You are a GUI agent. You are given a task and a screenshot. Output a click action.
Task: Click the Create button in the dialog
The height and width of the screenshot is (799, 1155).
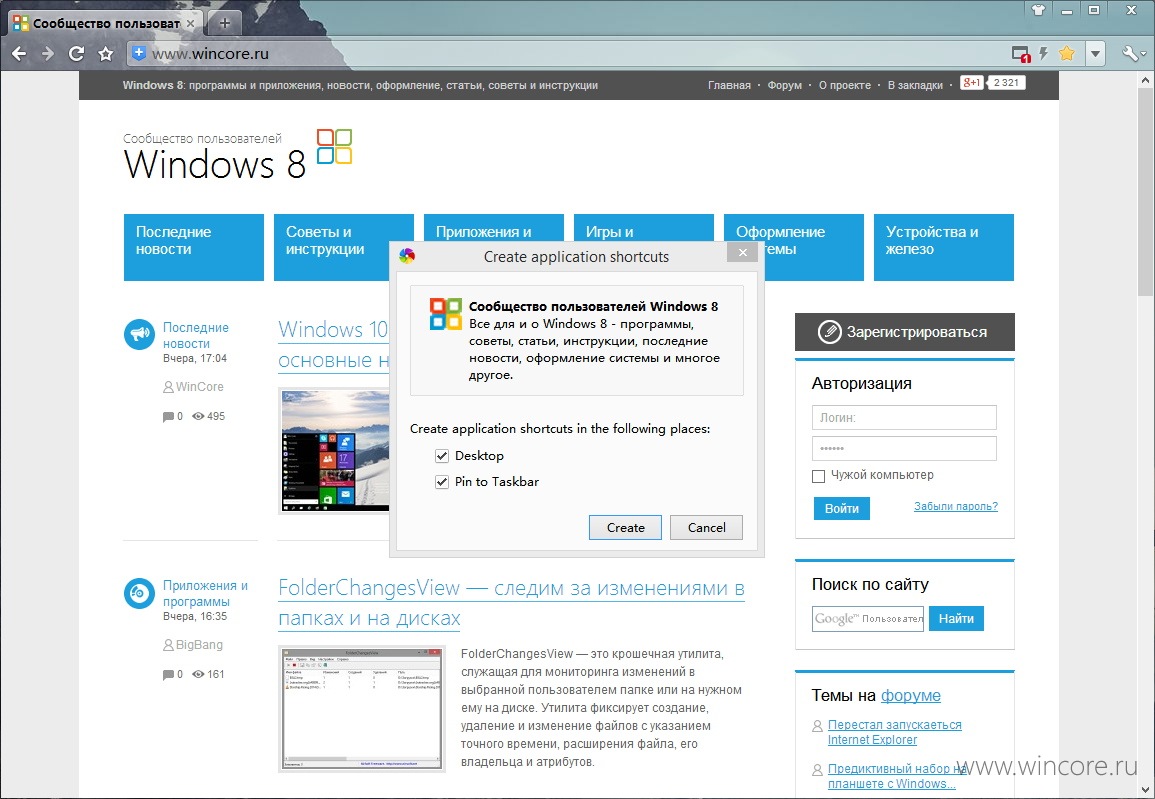pos(625,527)
